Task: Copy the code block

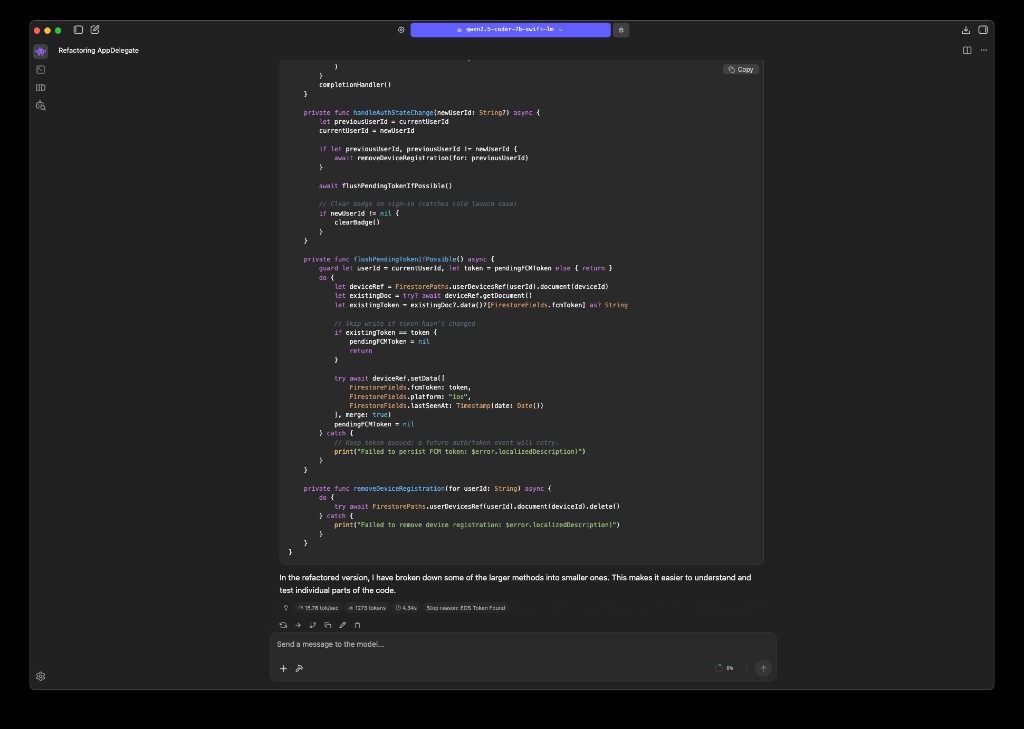Action: click(741, 69)
